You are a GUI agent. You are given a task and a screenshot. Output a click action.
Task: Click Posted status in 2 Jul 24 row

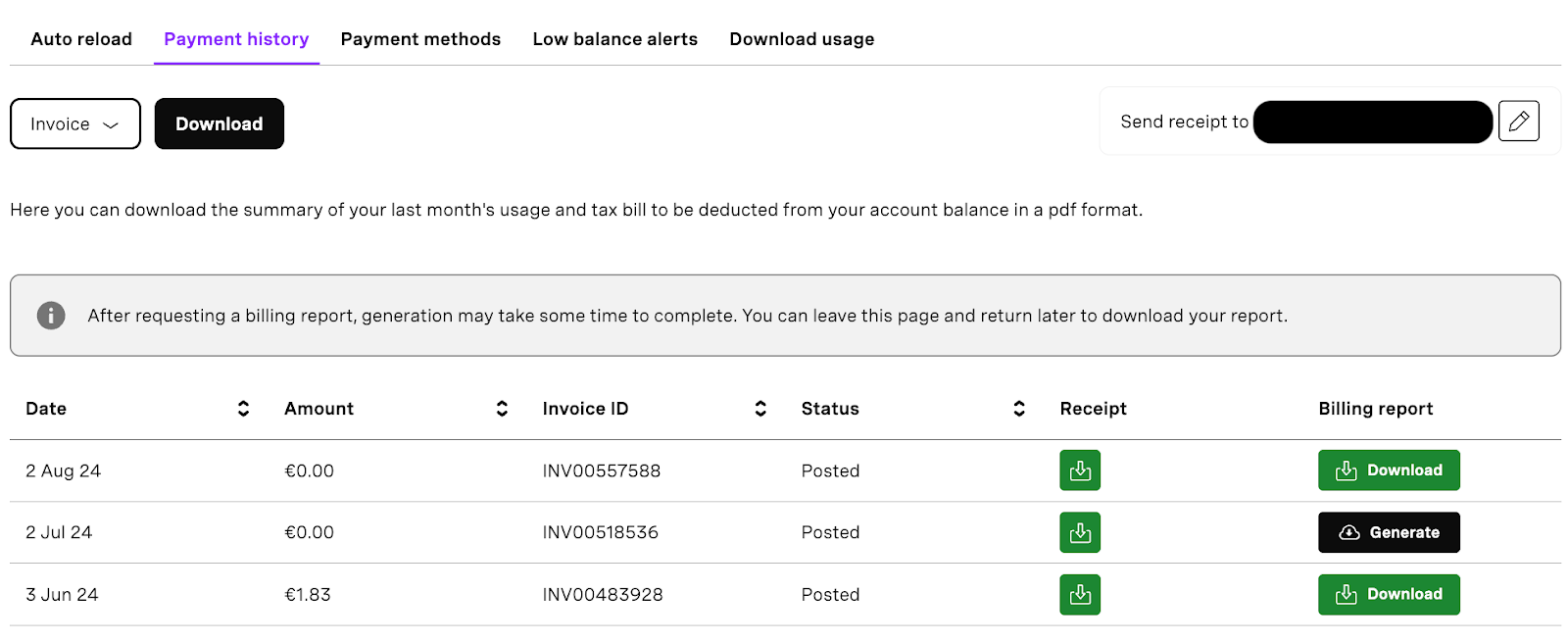pyautogui.click(x=830, y=532)
